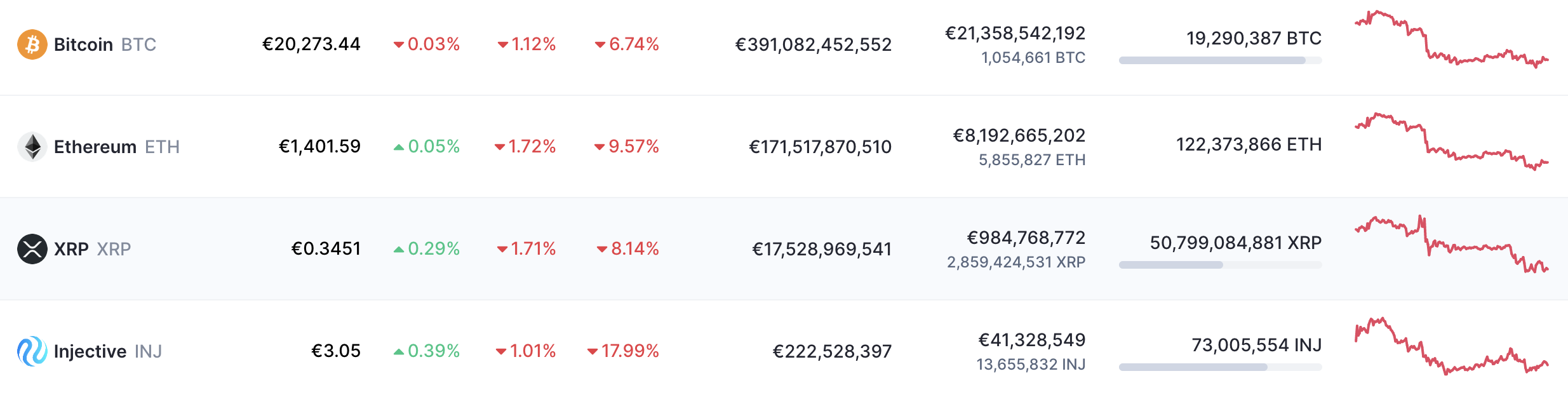Click Ethereum's 7-day sparkline chart
The width and height of the screenshot is (1568, 397).
[x=1452, y=142]
